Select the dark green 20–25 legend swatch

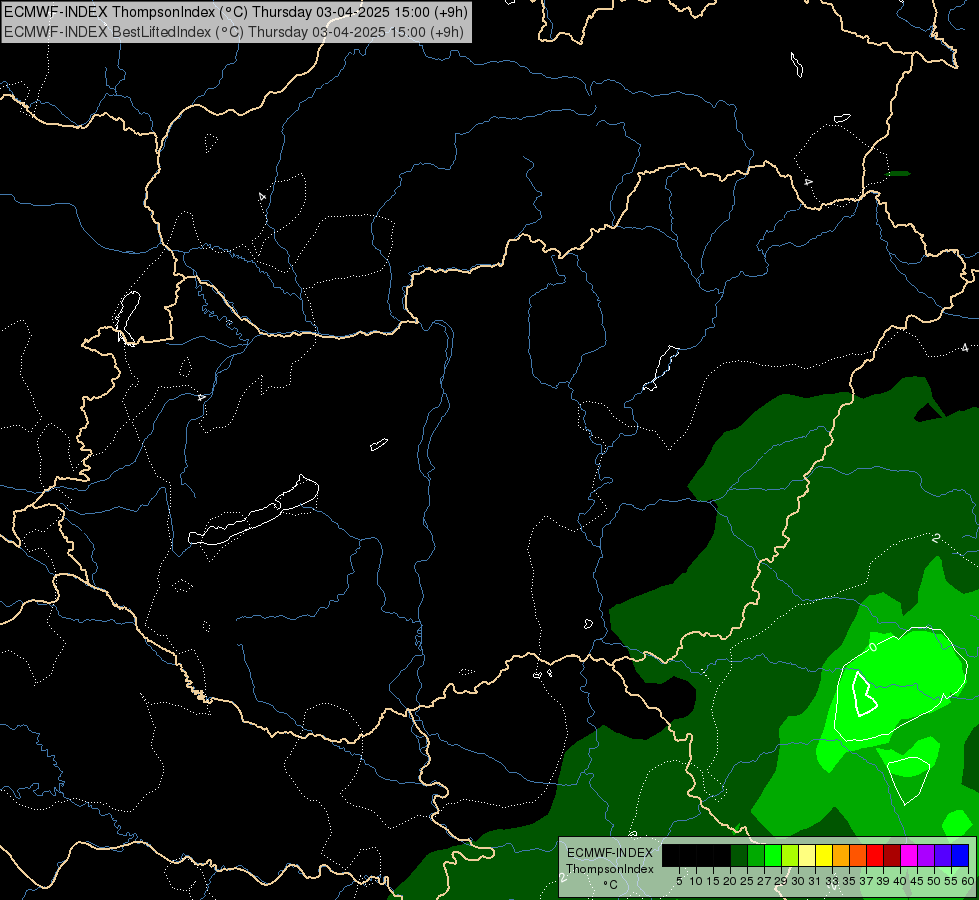(739, 855)
